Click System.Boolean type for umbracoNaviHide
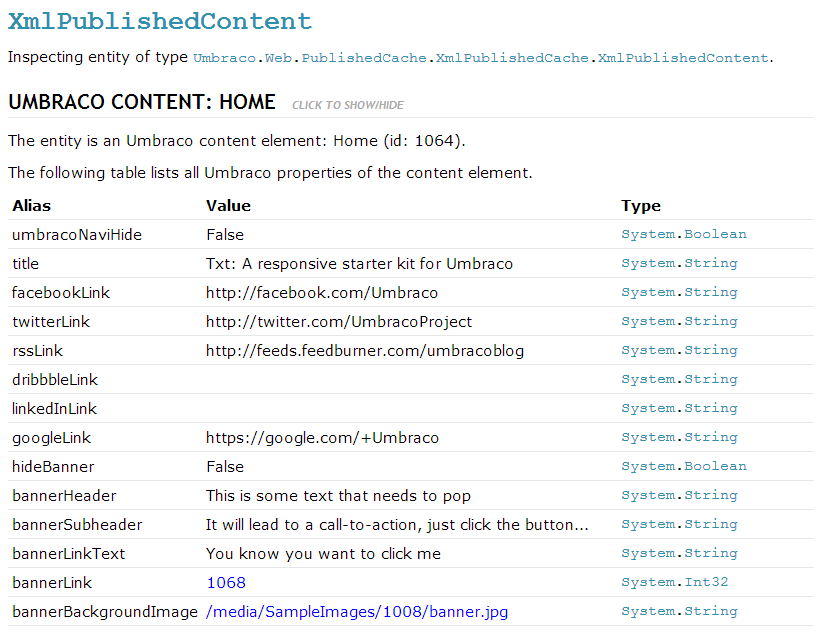Image resolution: width=822 pixels, height=632 pixels. pos(684,234)
